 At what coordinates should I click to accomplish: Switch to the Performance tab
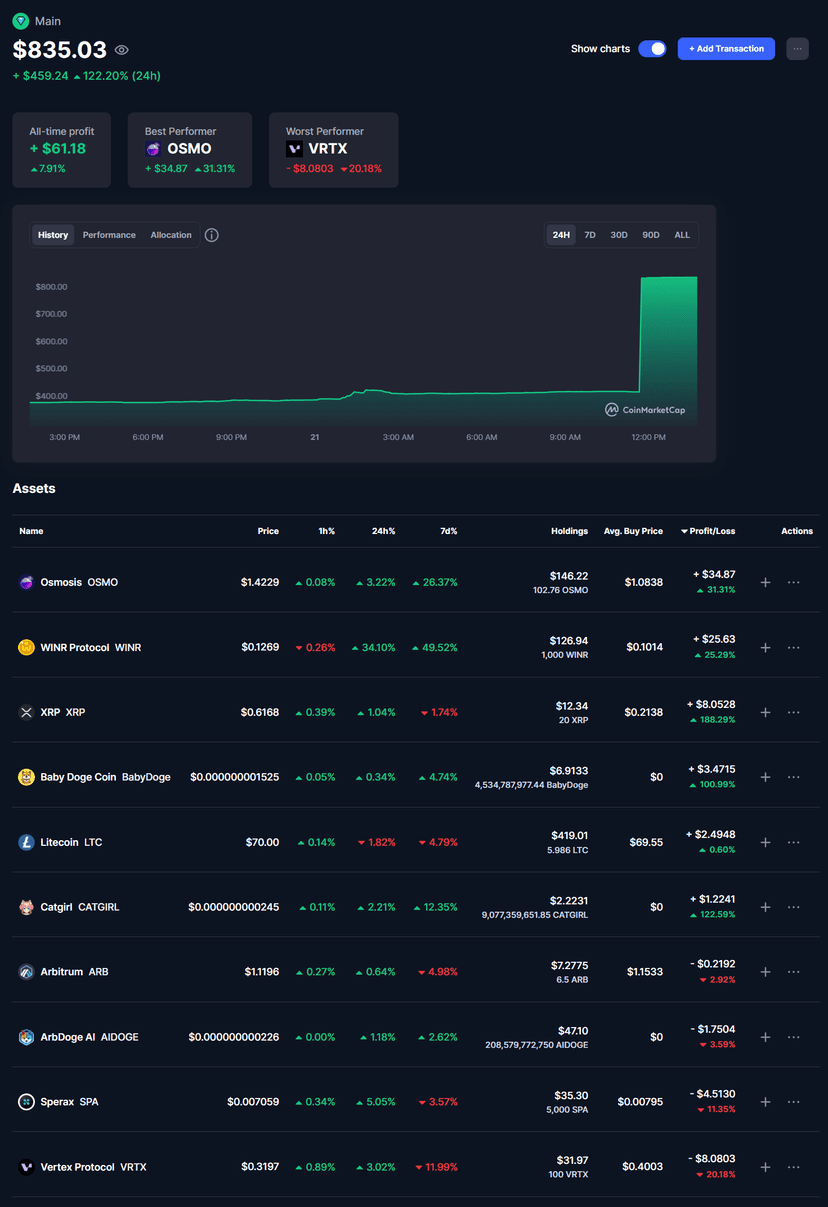click(109, 235)
